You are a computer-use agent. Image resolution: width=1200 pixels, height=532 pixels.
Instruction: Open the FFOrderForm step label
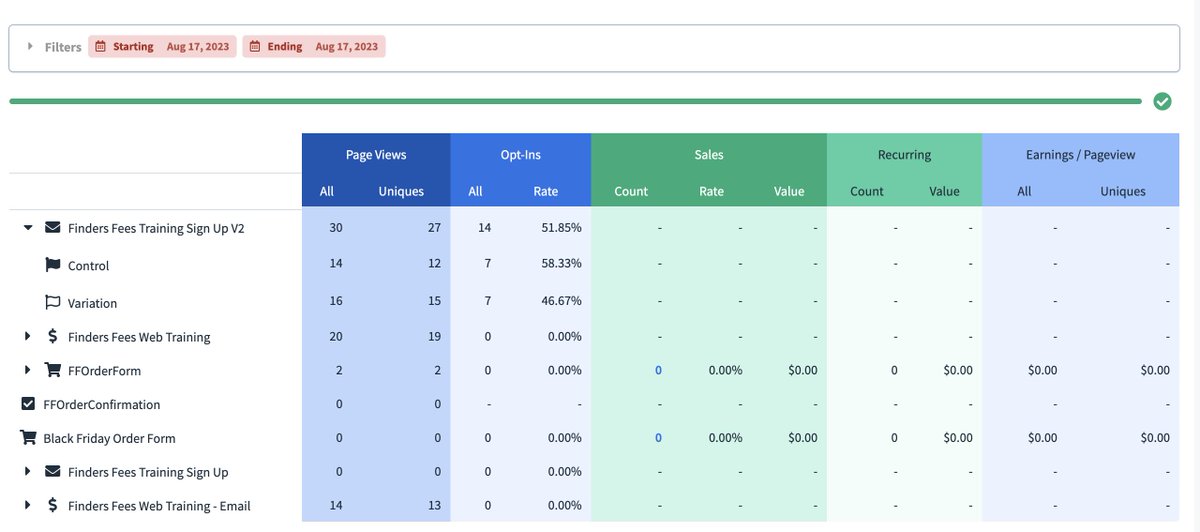coord(104,371)
